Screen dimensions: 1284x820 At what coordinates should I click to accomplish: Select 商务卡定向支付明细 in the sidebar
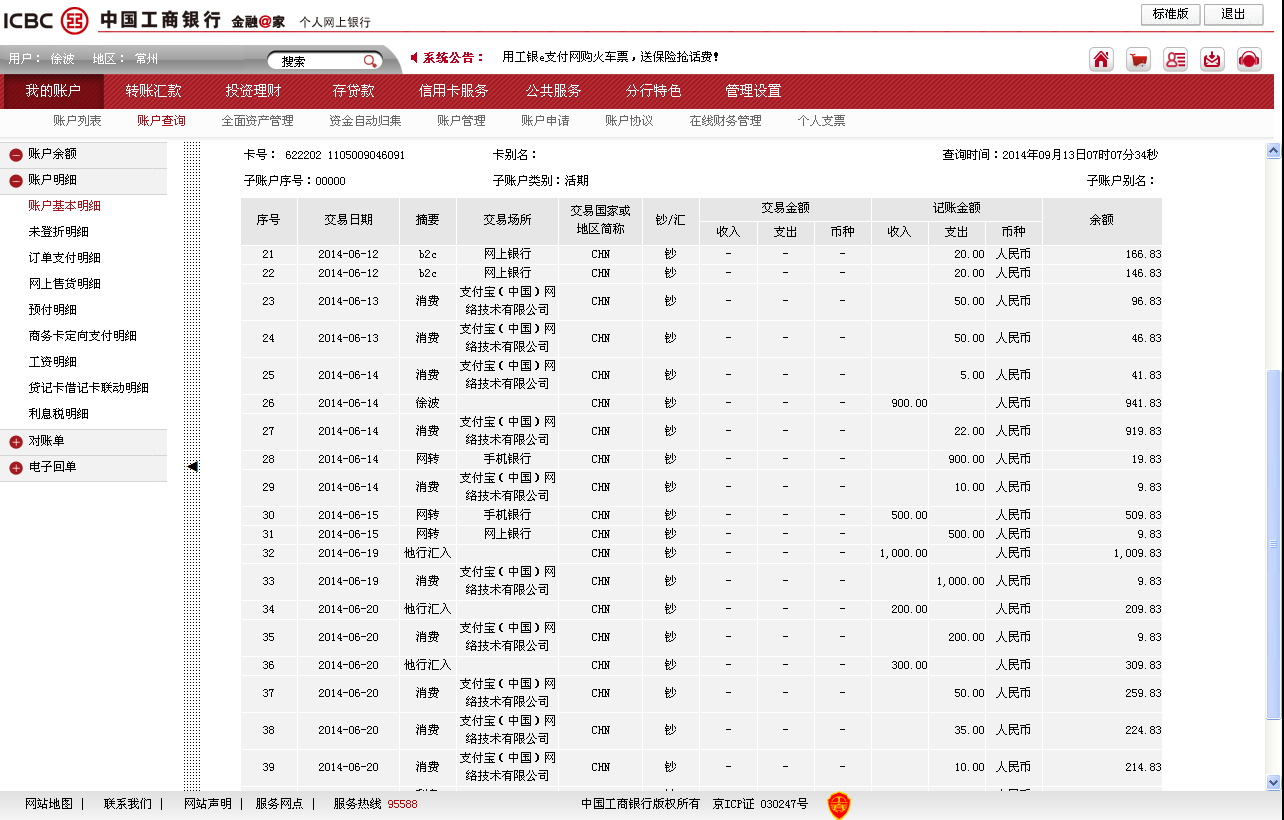tap(82, 336)
